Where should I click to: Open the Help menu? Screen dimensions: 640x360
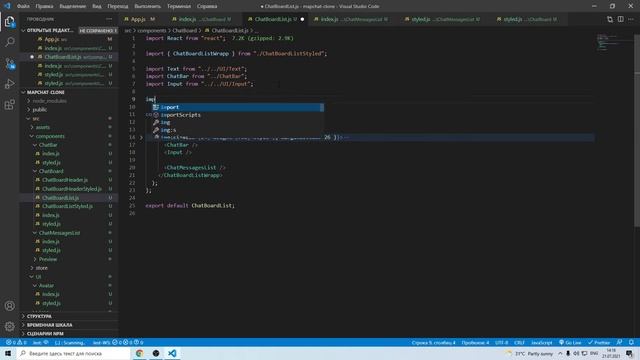(207, 6)
